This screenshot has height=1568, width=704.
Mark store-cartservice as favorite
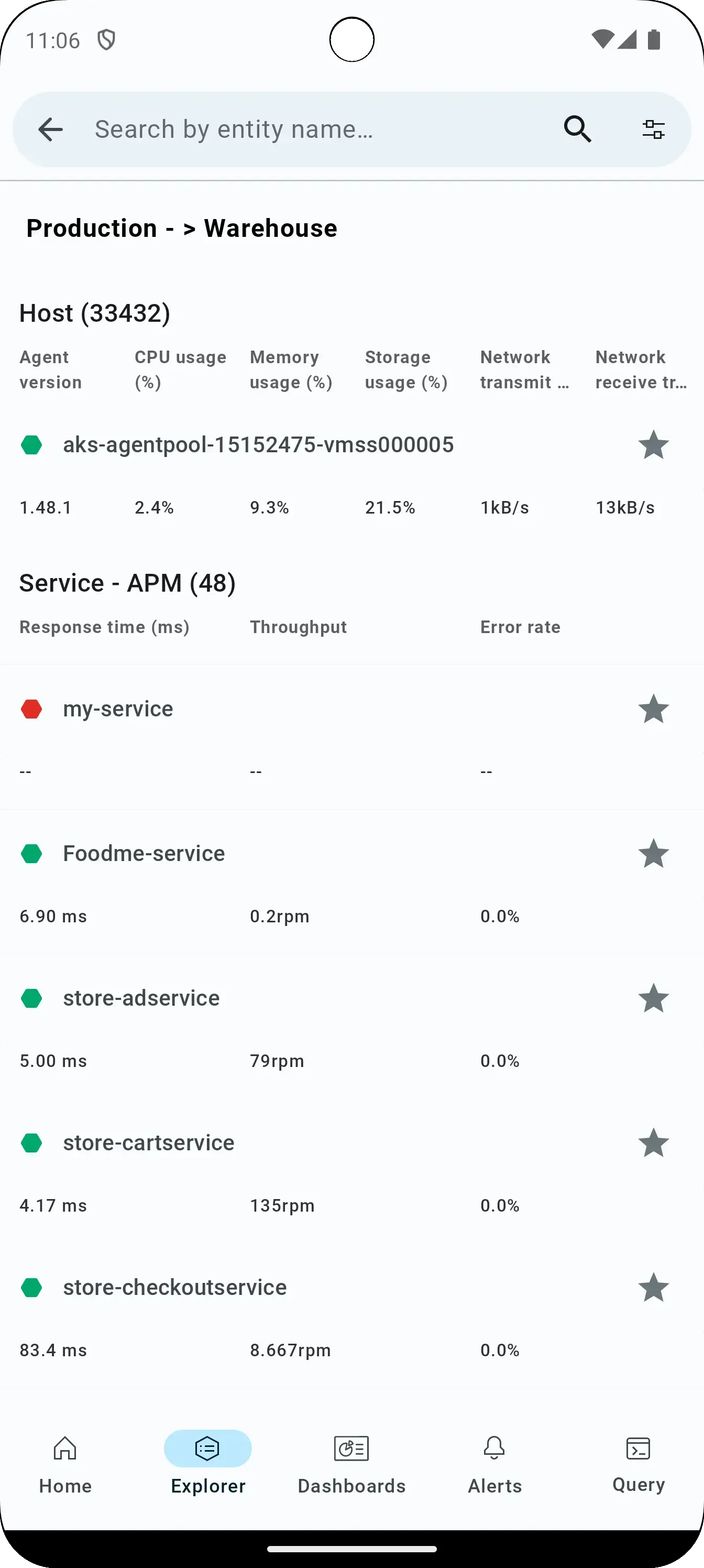click(653, 1142)
